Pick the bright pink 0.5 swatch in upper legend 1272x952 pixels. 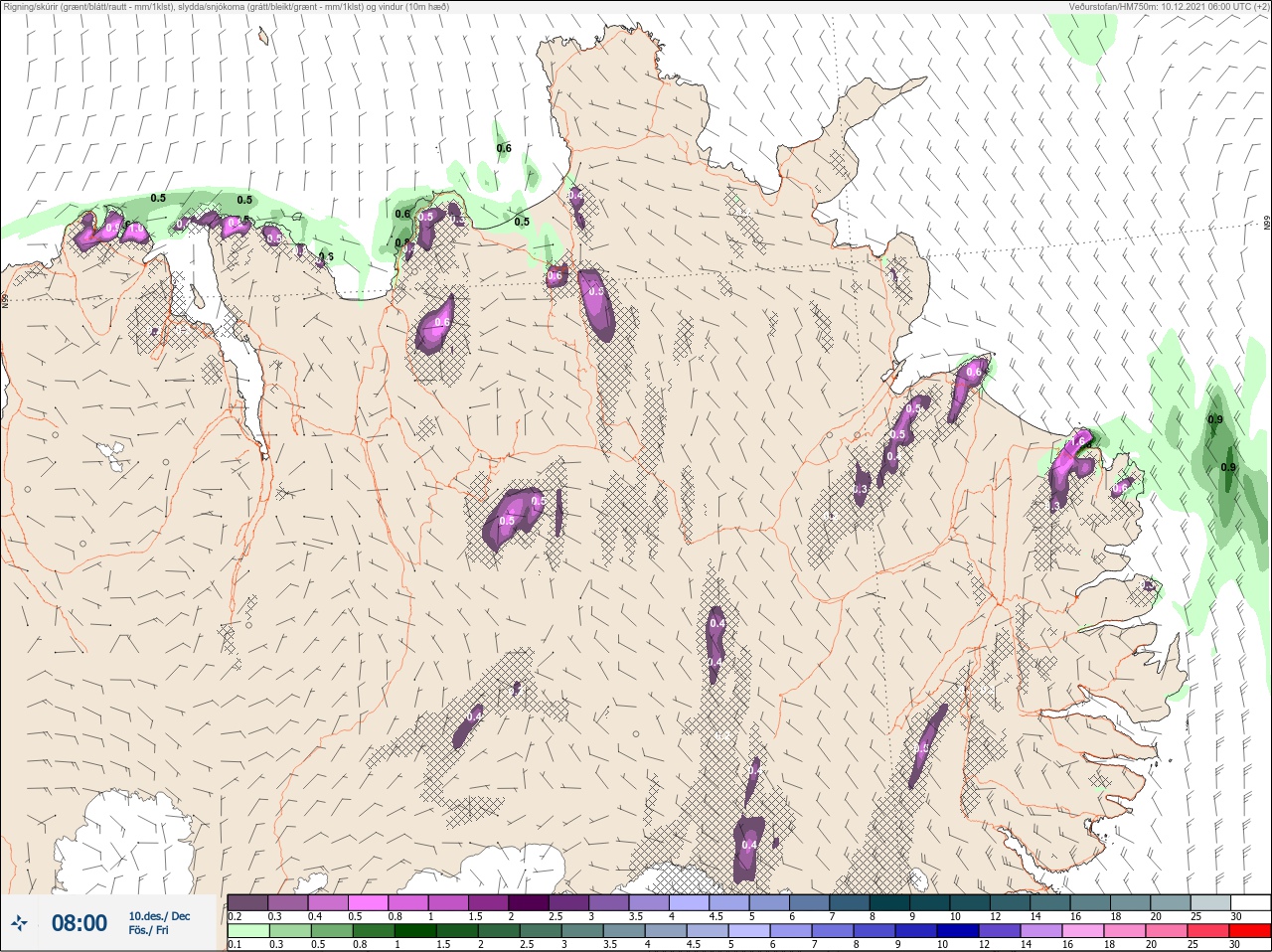click(x=369, y=902)
